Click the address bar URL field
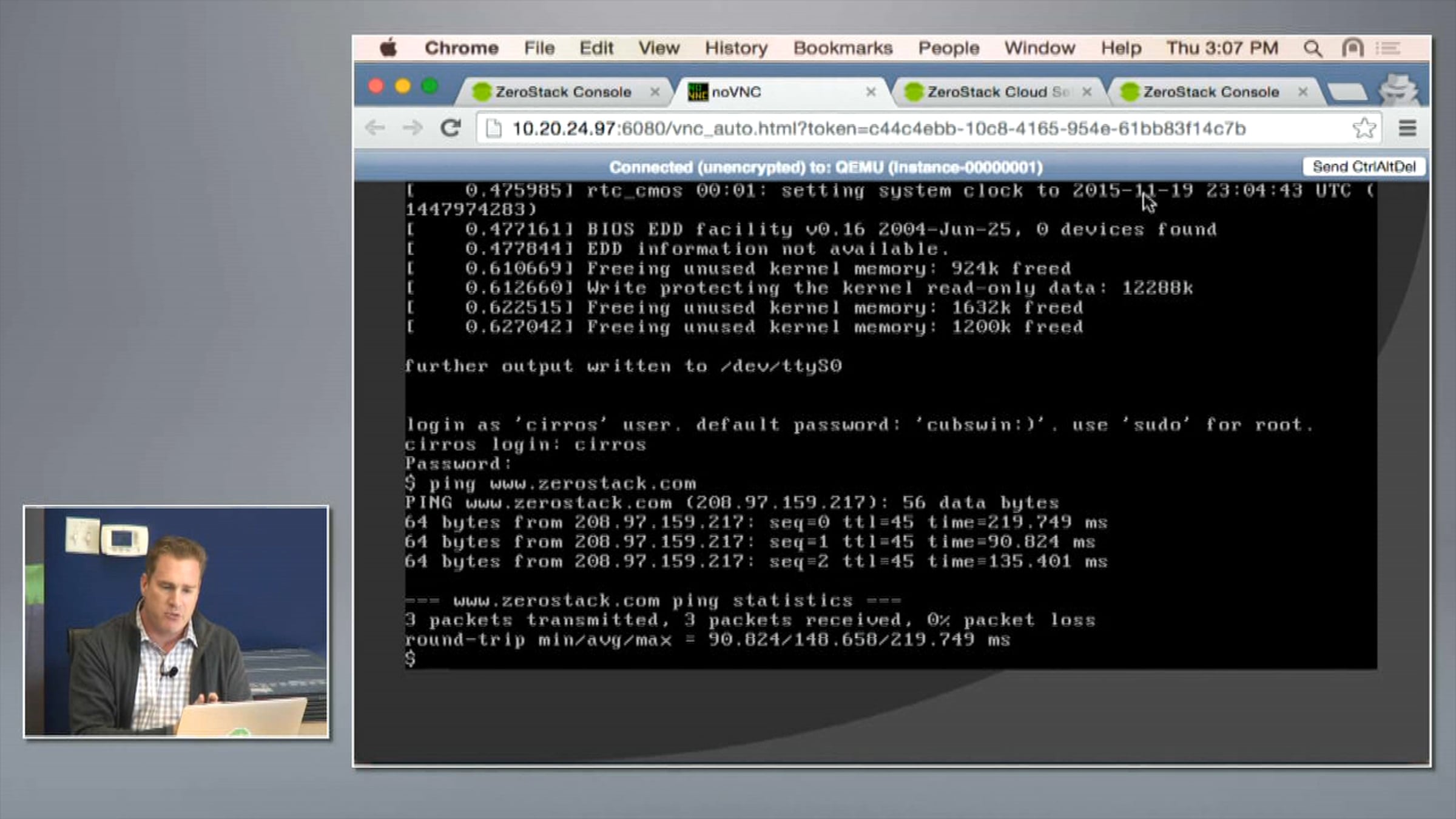This screenshot has width=1456, height=819. 928,129
